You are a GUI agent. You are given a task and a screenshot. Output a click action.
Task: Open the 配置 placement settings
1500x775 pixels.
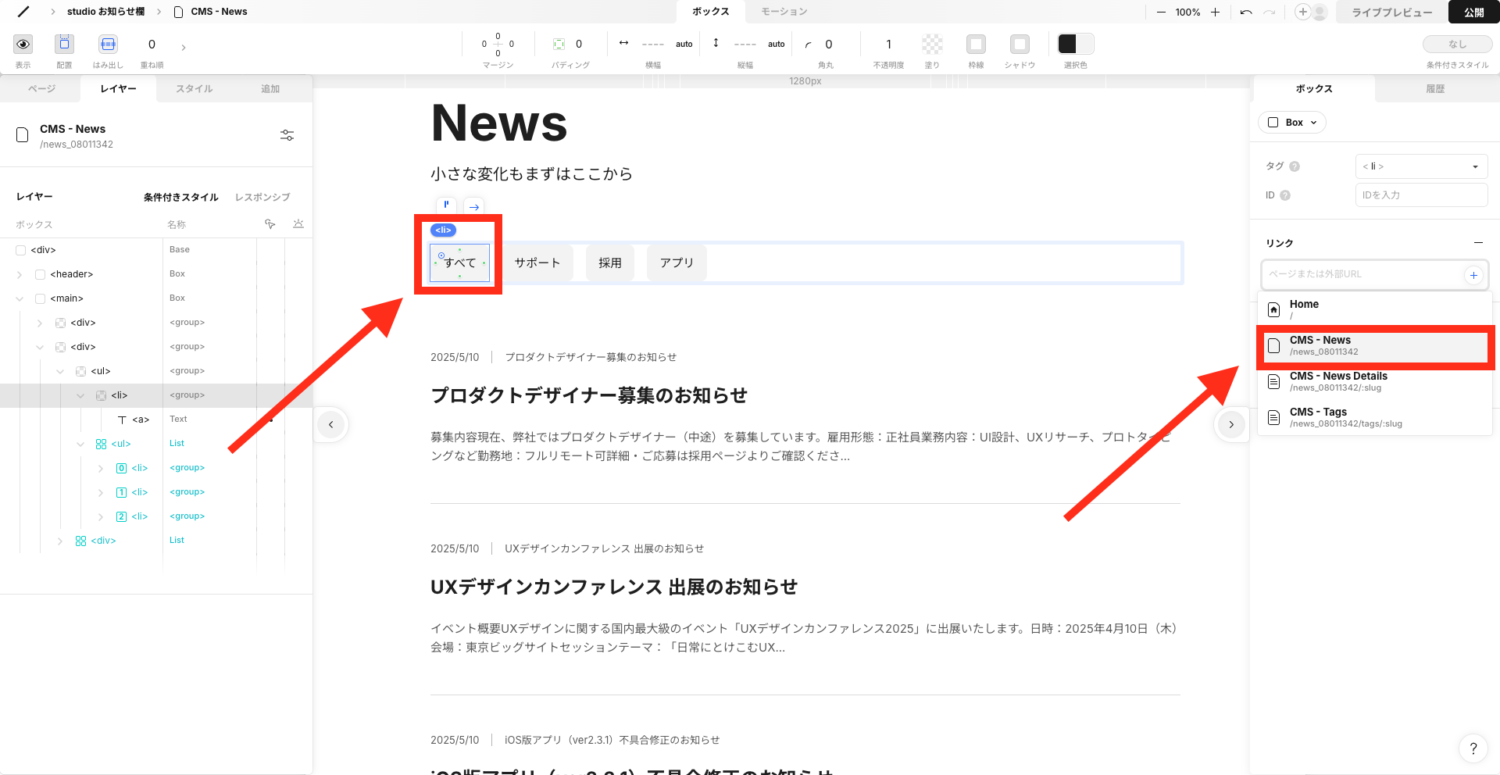click(63, 45)
